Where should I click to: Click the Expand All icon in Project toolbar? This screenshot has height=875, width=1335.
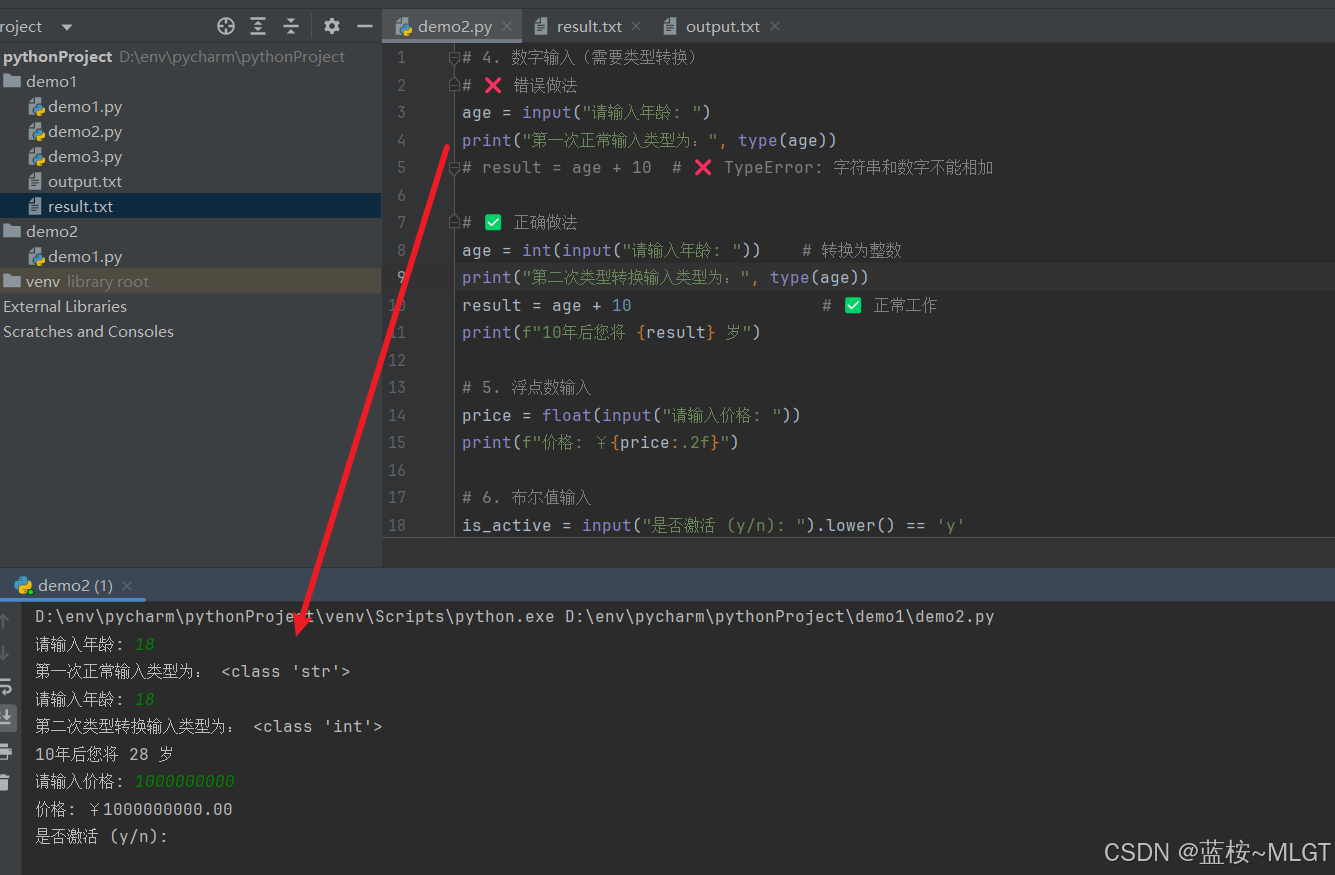258,27
